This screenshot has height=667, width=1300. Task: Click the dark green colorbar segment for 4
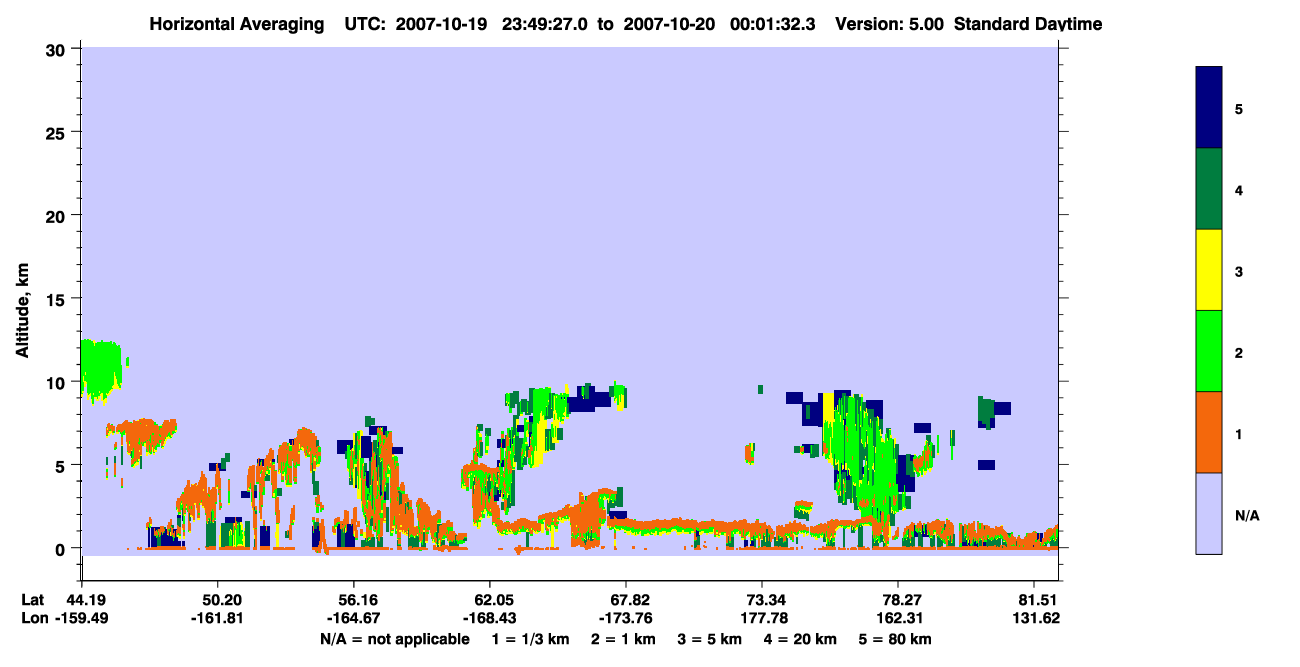click(x=1209, y=189)
